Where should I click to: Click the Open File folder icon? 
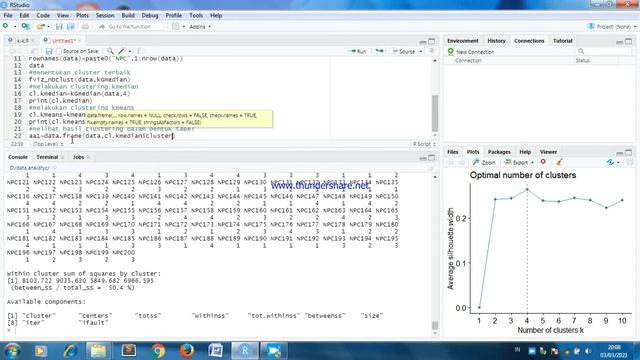pos(40,27)
